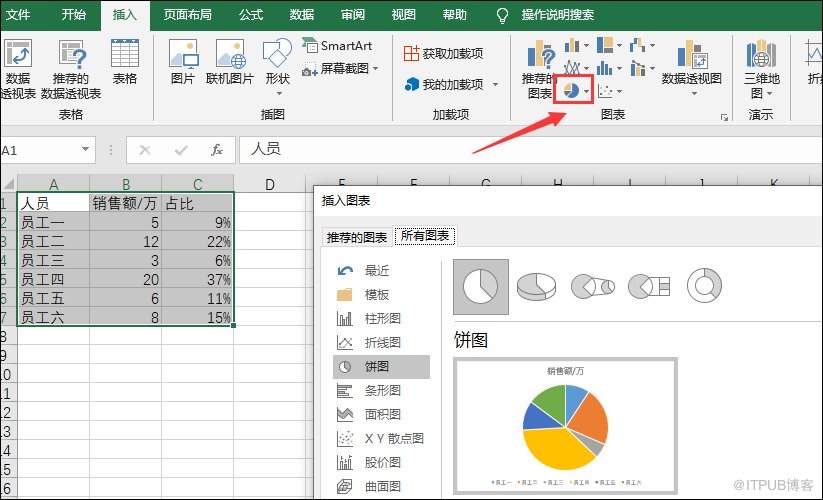Click the PivotChart (数据透视图) icon
Screen dimensions: 823x500
[691, 64]
